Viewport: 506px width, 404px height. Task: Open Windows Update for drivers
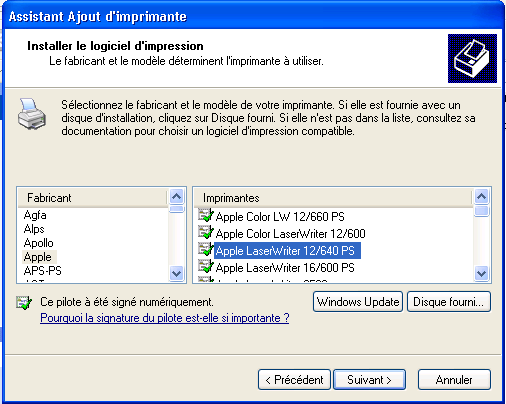[358, 302]
